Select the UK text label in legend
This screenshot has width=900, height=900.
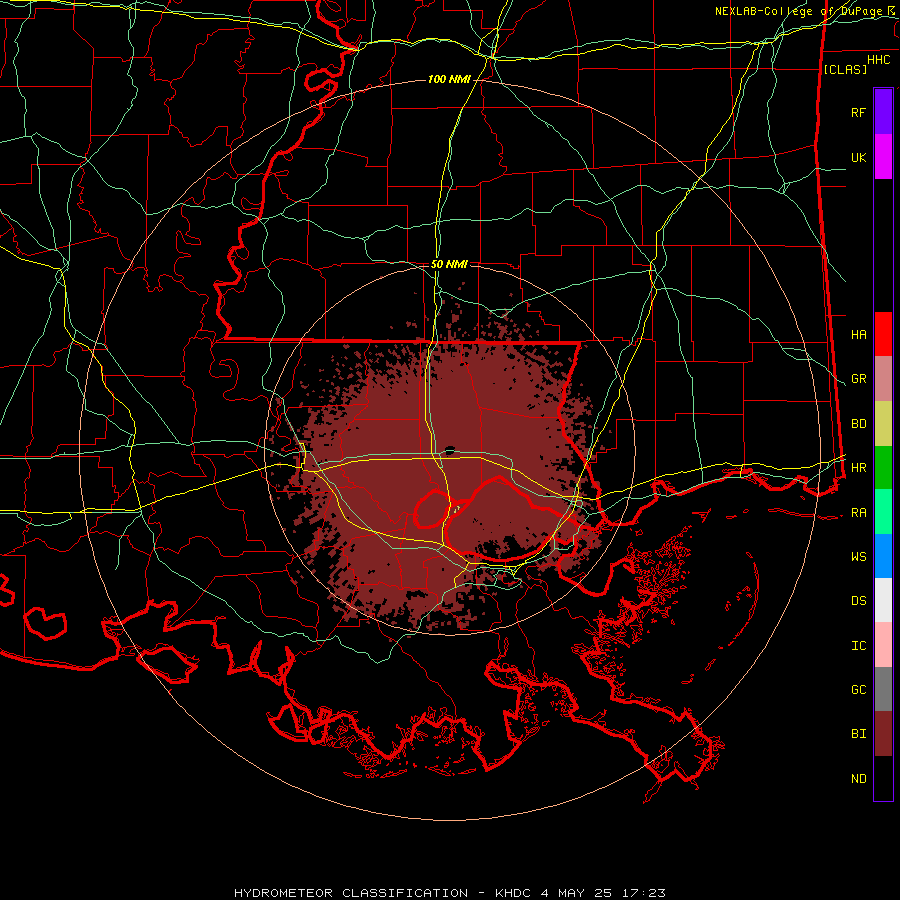858,157
